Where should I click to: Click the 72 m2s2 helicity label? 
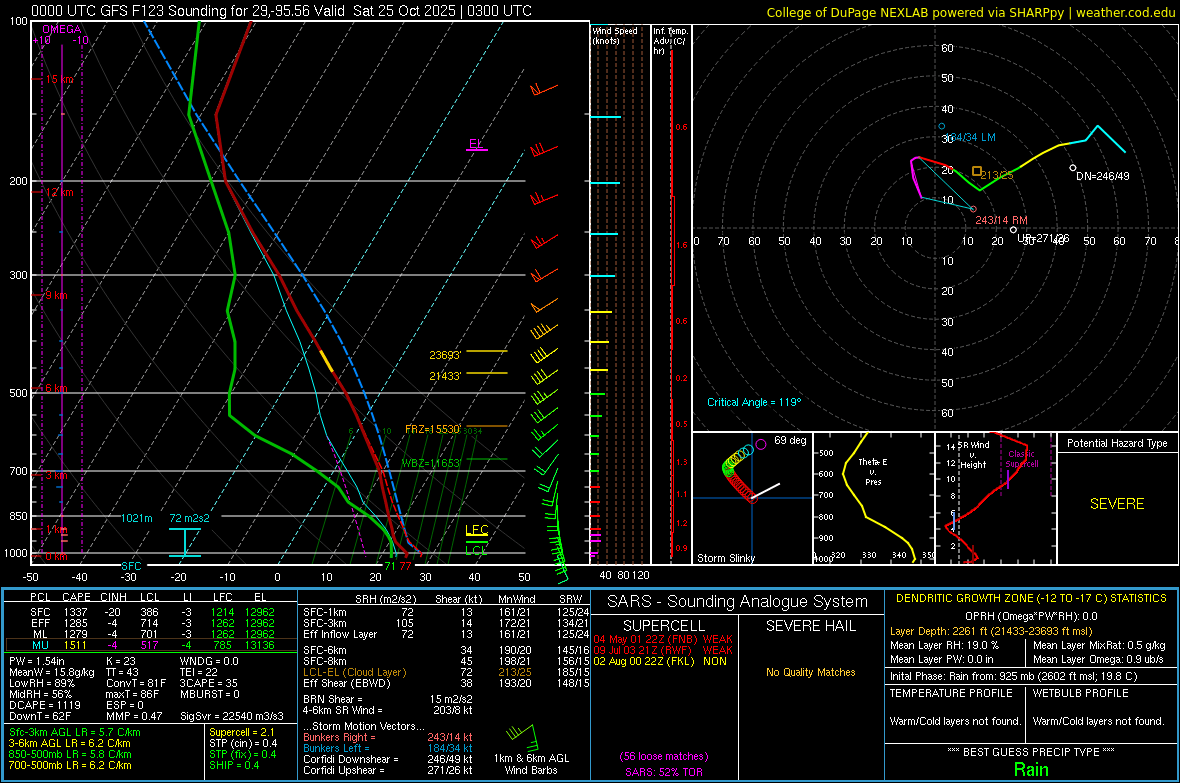click(x=190, y=518)
